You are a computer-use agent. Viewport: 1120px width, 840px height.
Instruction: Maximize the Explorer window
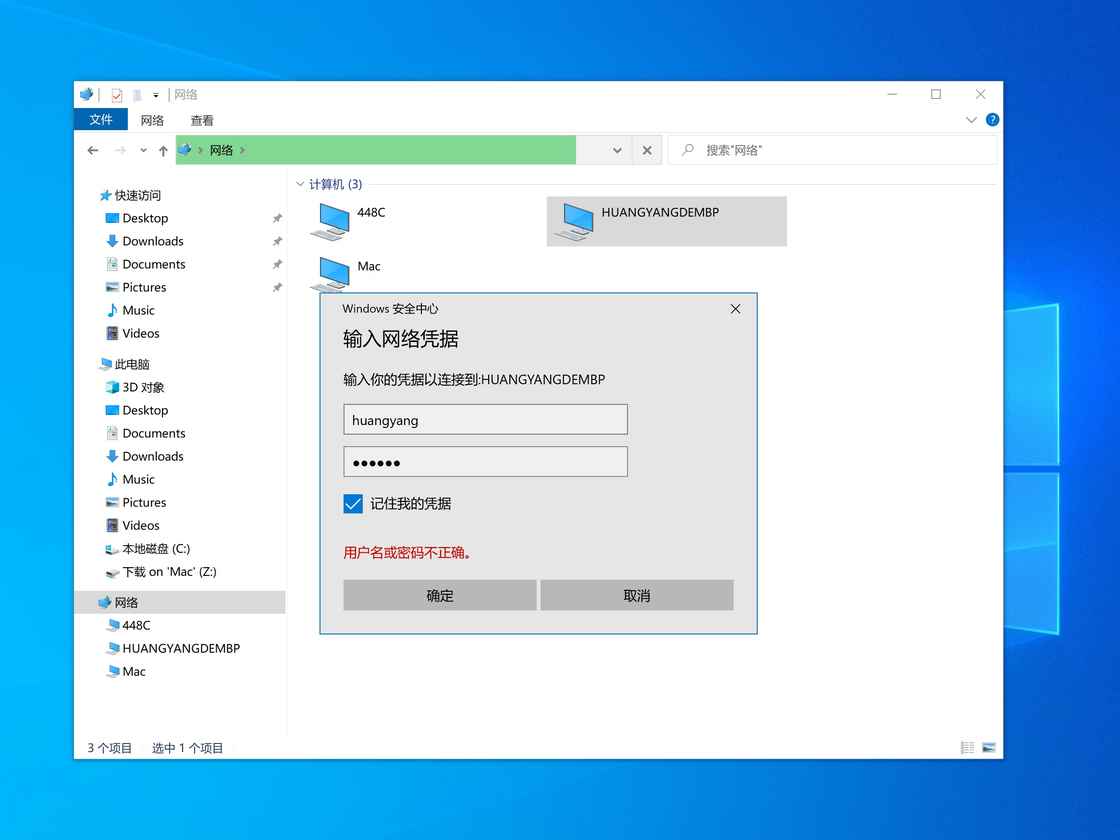click(x=936, y=94)
